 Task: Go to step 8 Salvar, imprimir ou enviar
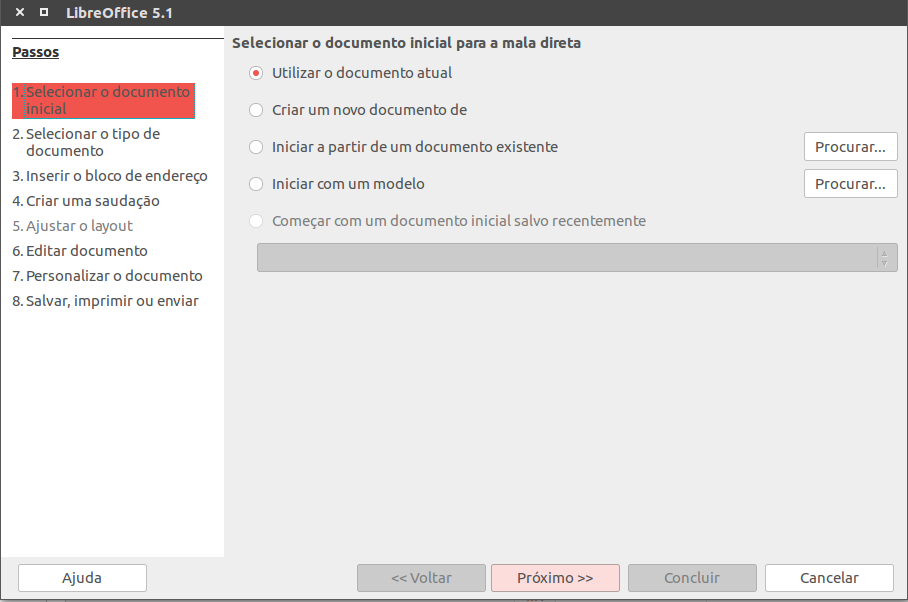click(x=105, y=301)
